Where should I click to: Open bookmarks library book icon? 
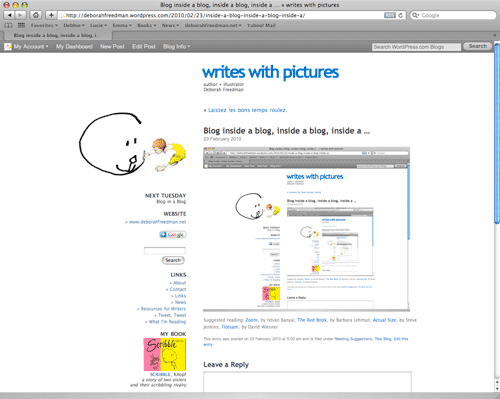point(8,25)
